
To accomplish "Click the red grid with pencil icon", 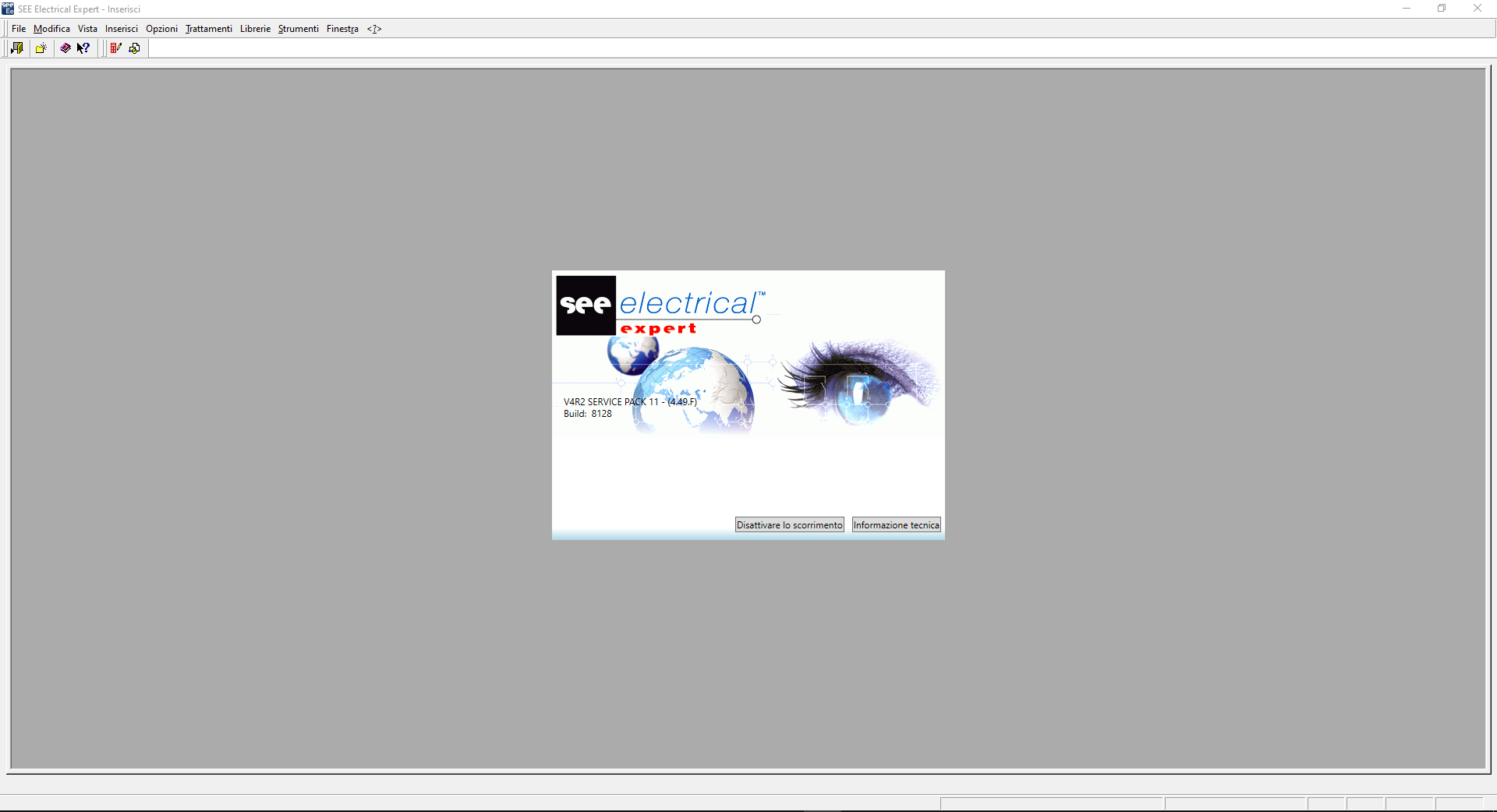I will pyautogui.click(x=116, y=48).
